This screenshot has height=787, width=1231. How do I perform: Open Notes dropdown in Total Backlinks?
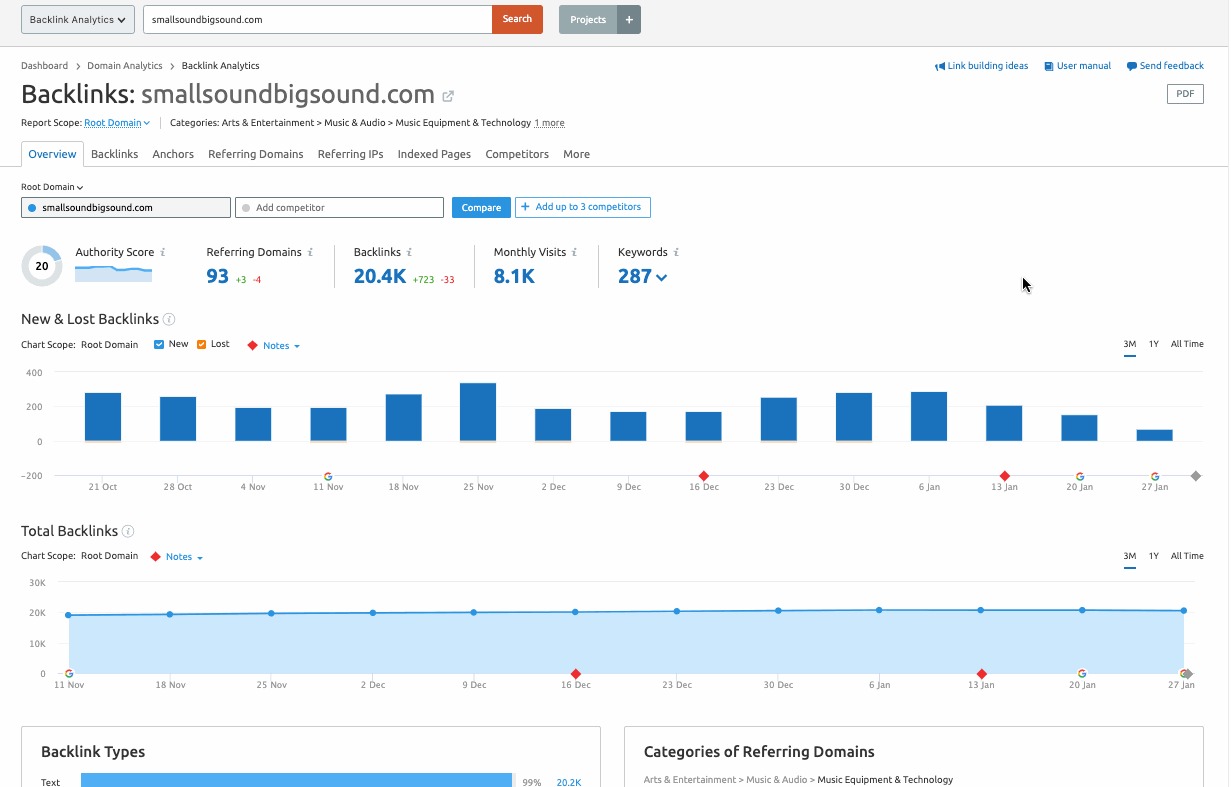(x=184, y=558)
